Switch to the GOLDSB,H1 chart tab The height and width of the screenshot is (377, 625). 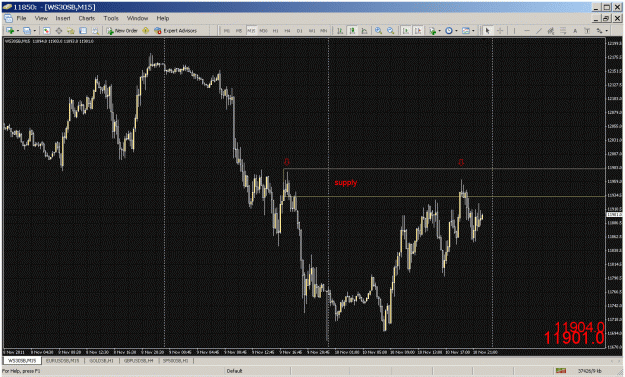point(102,361)
